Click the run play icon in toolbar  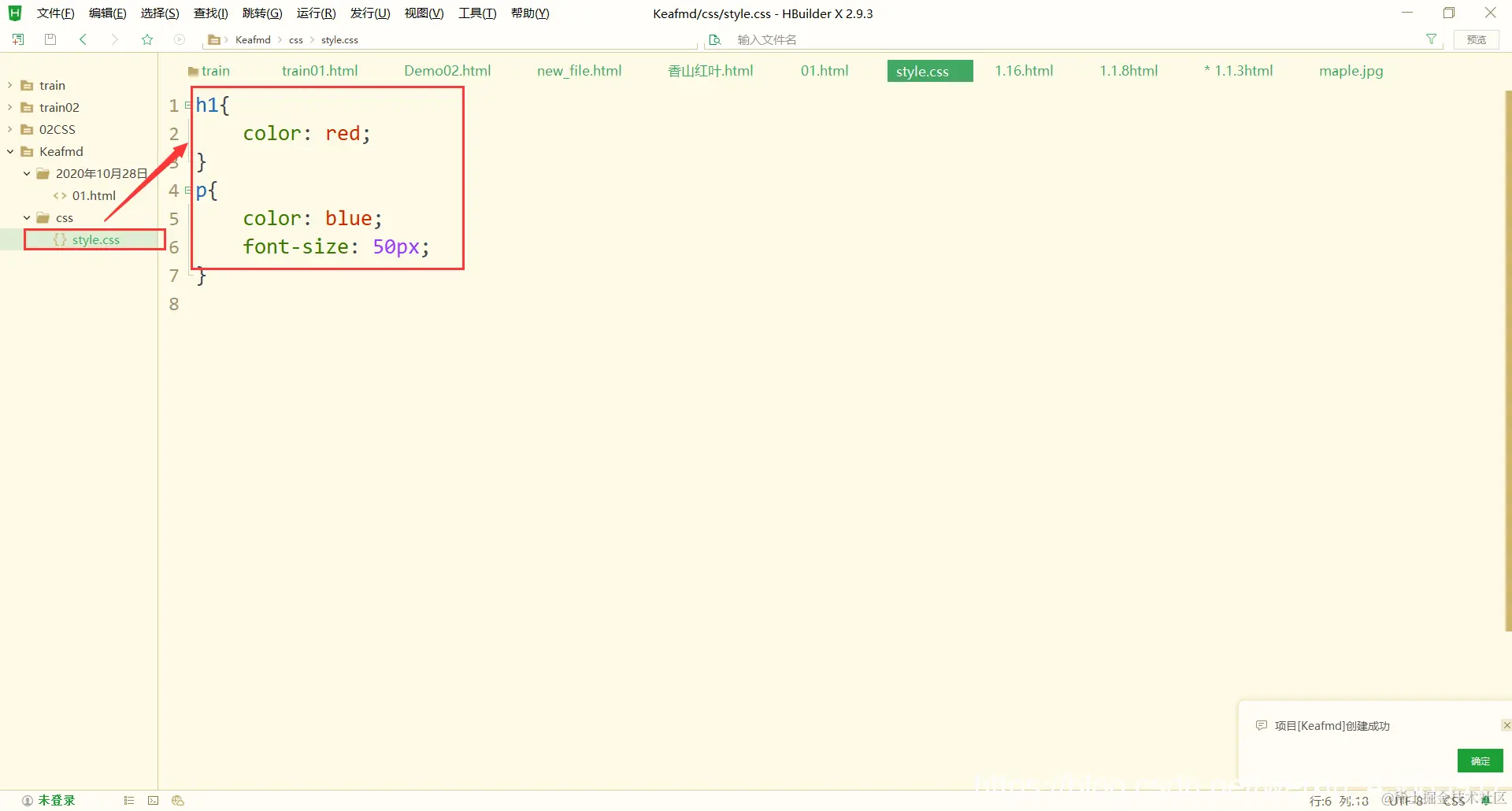(x=180, y=39)
